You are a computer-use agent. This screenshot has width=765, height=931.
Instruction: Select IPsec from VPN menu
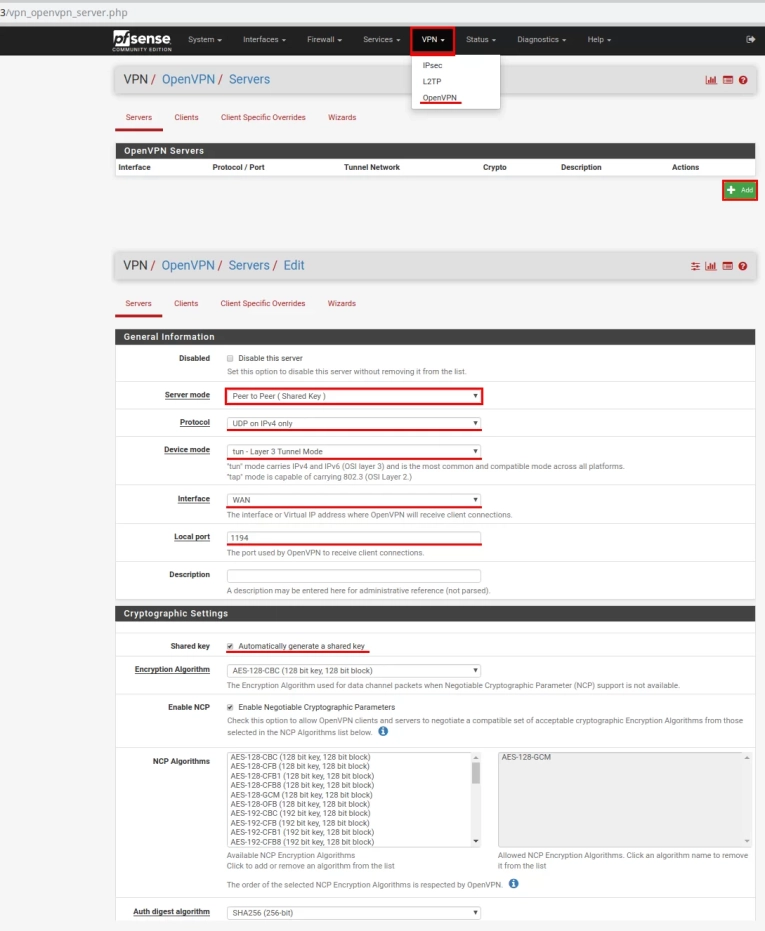tap(432, 65)
